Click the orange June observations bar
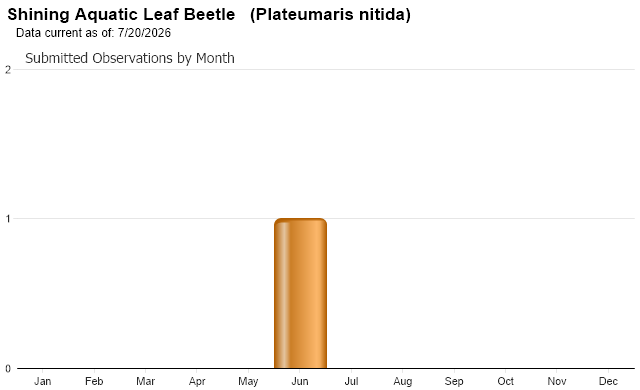The image size is (640, 390). click(300, 293)
